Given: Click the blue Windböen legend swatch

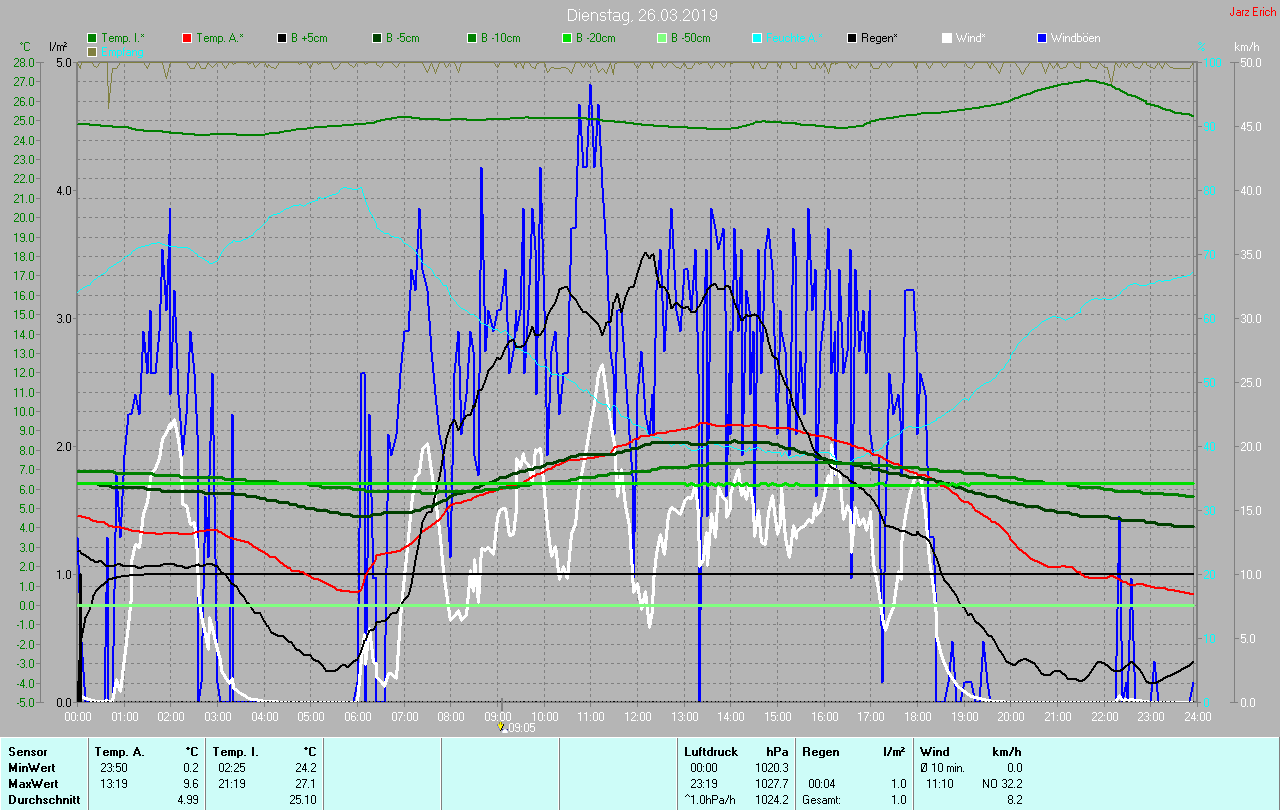Looking at the screenshot, I should coord(1042,38).
